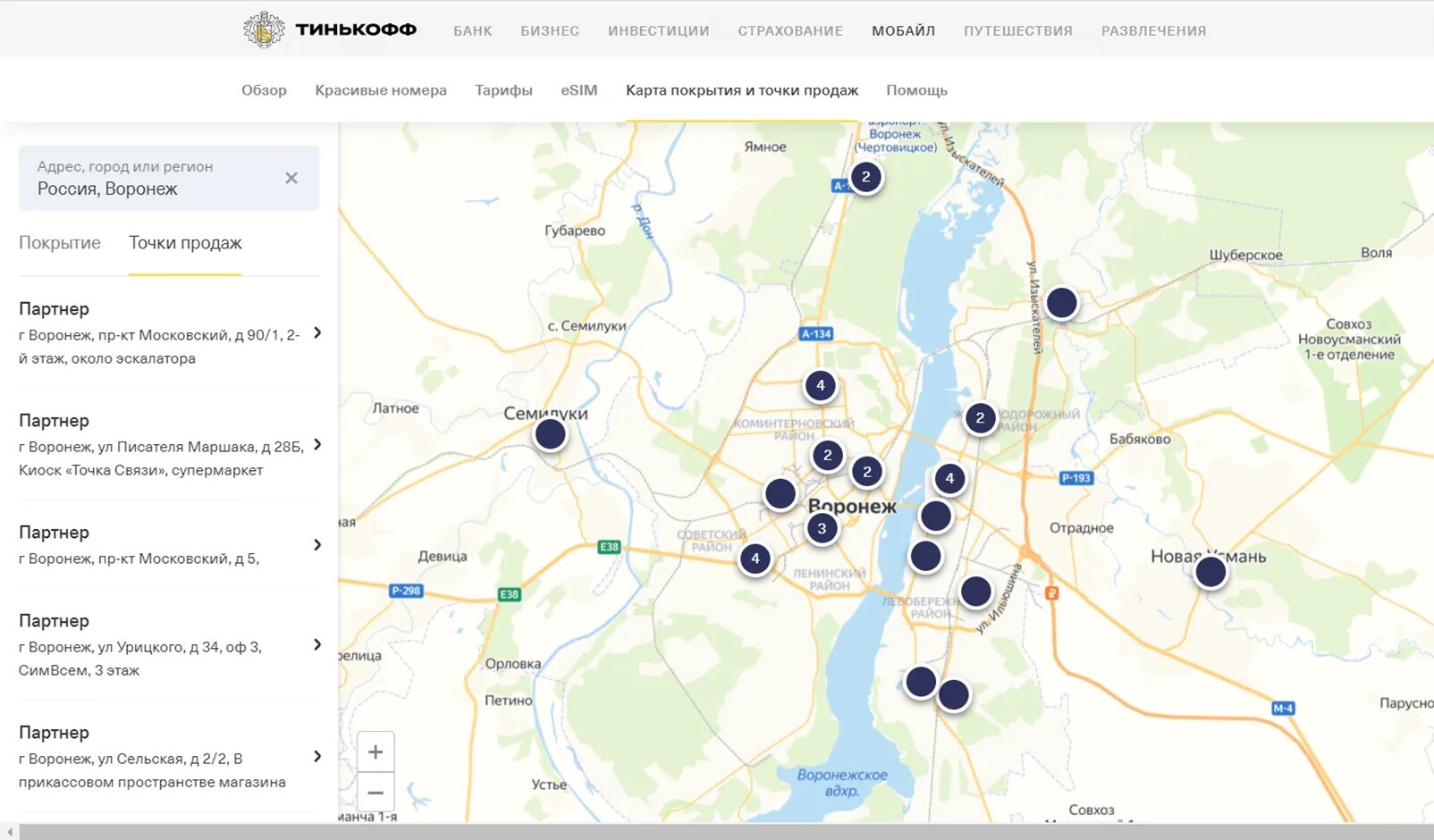
Task: Go to the Мобайл section
Action: [x=904, y=30]
